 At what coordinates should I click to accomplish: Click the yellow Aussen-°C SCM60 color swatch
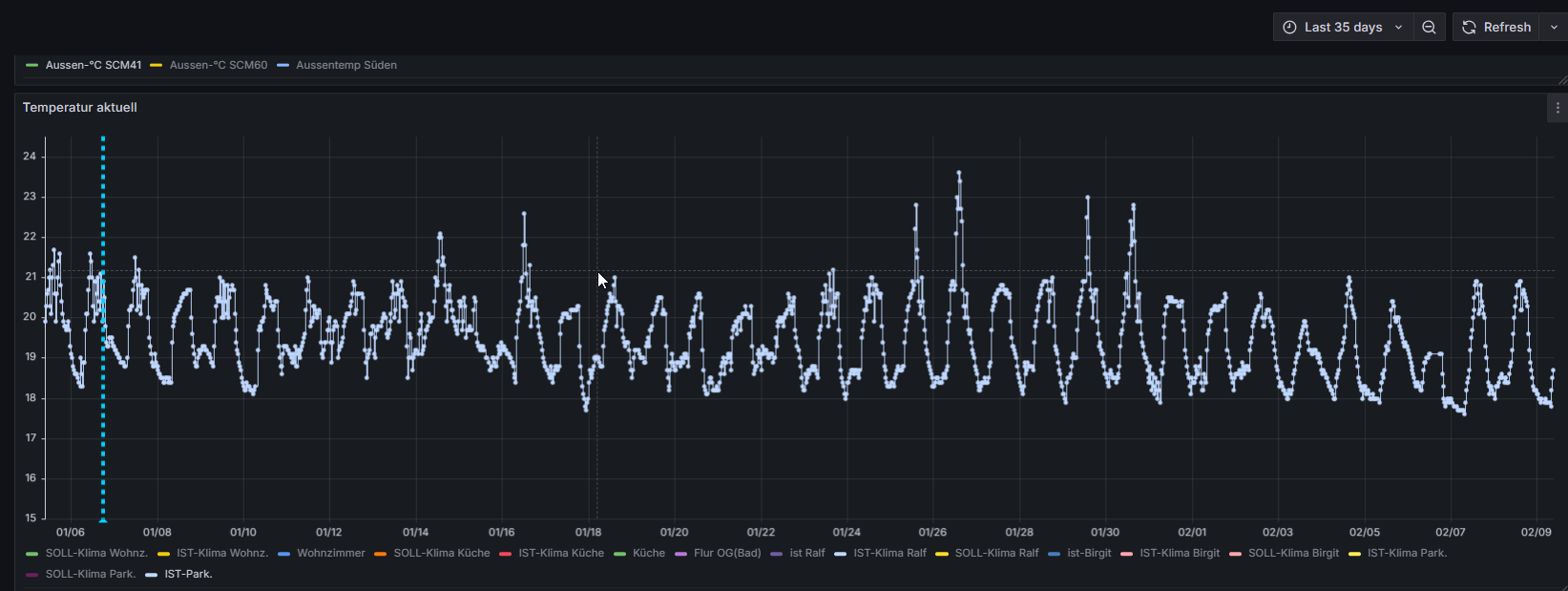(x=157, y=66)
